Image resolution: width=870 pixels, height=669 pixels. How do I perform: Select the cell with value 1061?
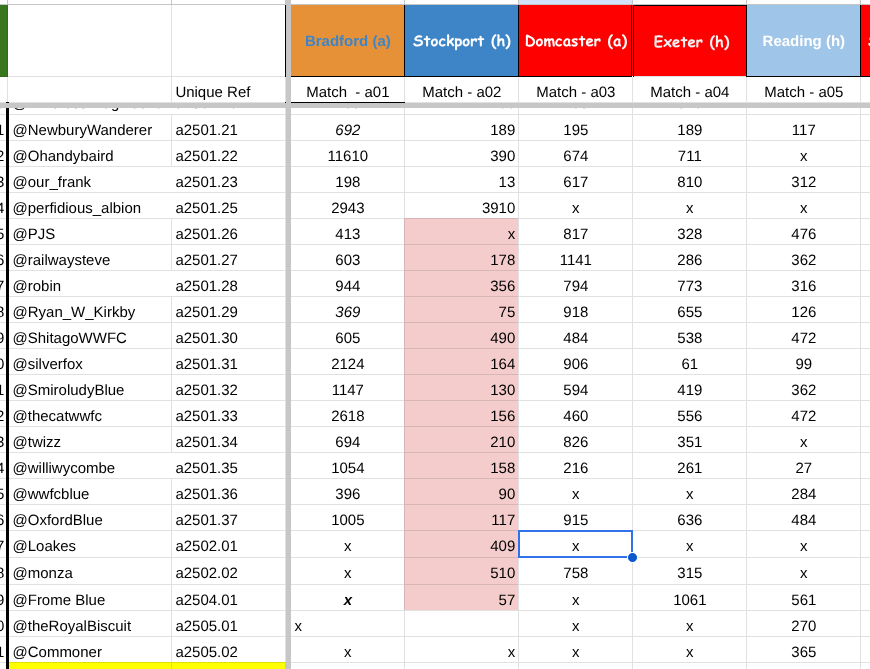690,600
